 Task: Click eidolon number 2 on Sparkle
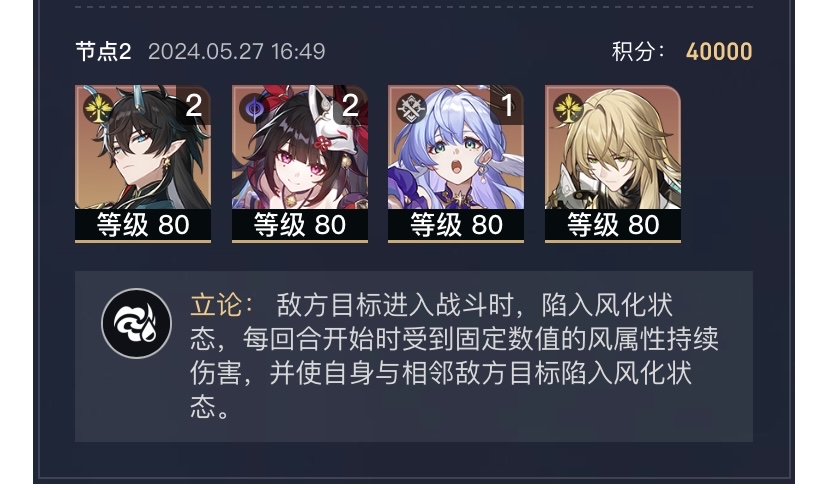coord(351,106)
